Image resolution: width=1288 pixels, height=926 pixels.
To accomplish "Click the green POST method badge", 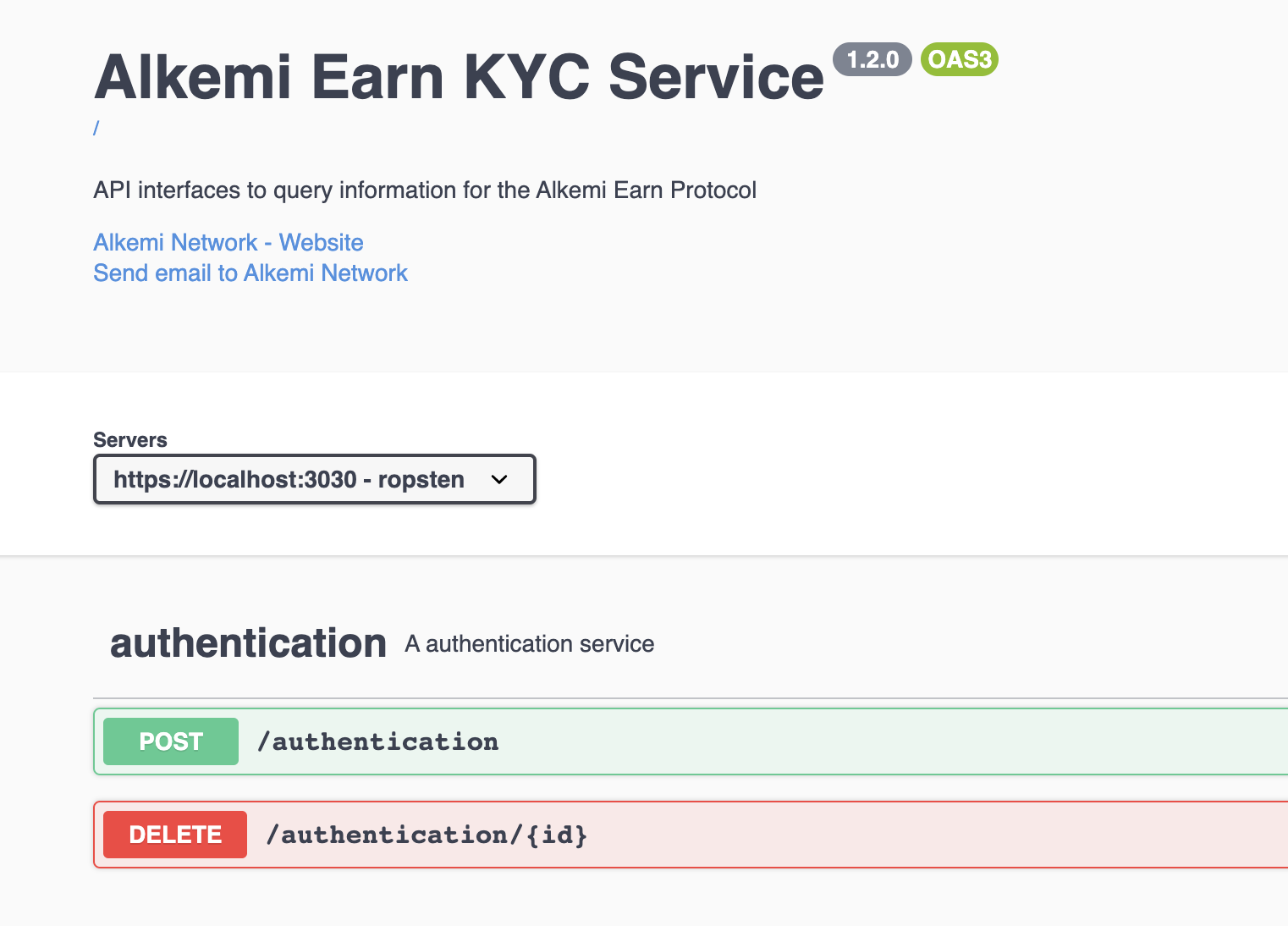I will point(170,741).
